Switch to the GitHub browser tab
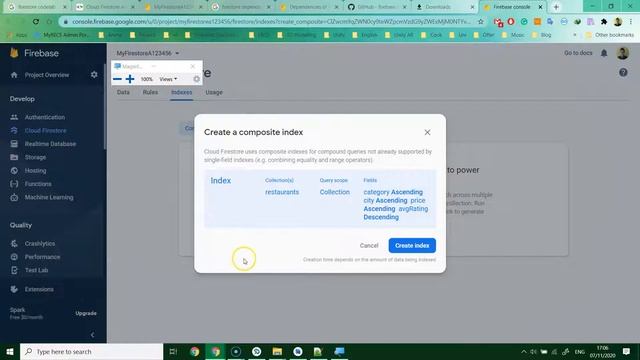 tap(376, 7)
